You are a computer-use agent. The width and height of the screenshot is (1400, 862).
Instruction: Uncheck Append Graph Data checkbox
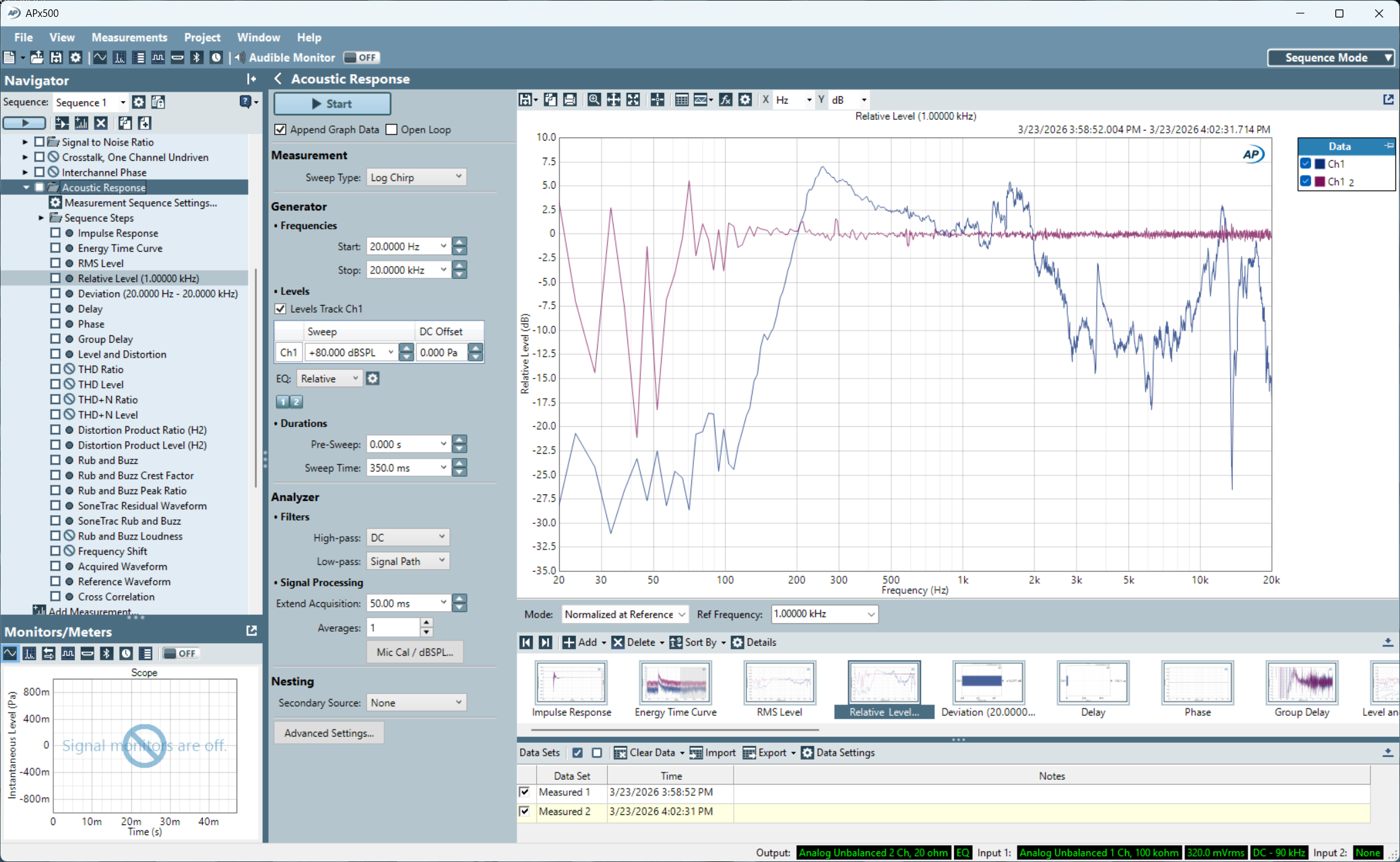coord(281,129)
